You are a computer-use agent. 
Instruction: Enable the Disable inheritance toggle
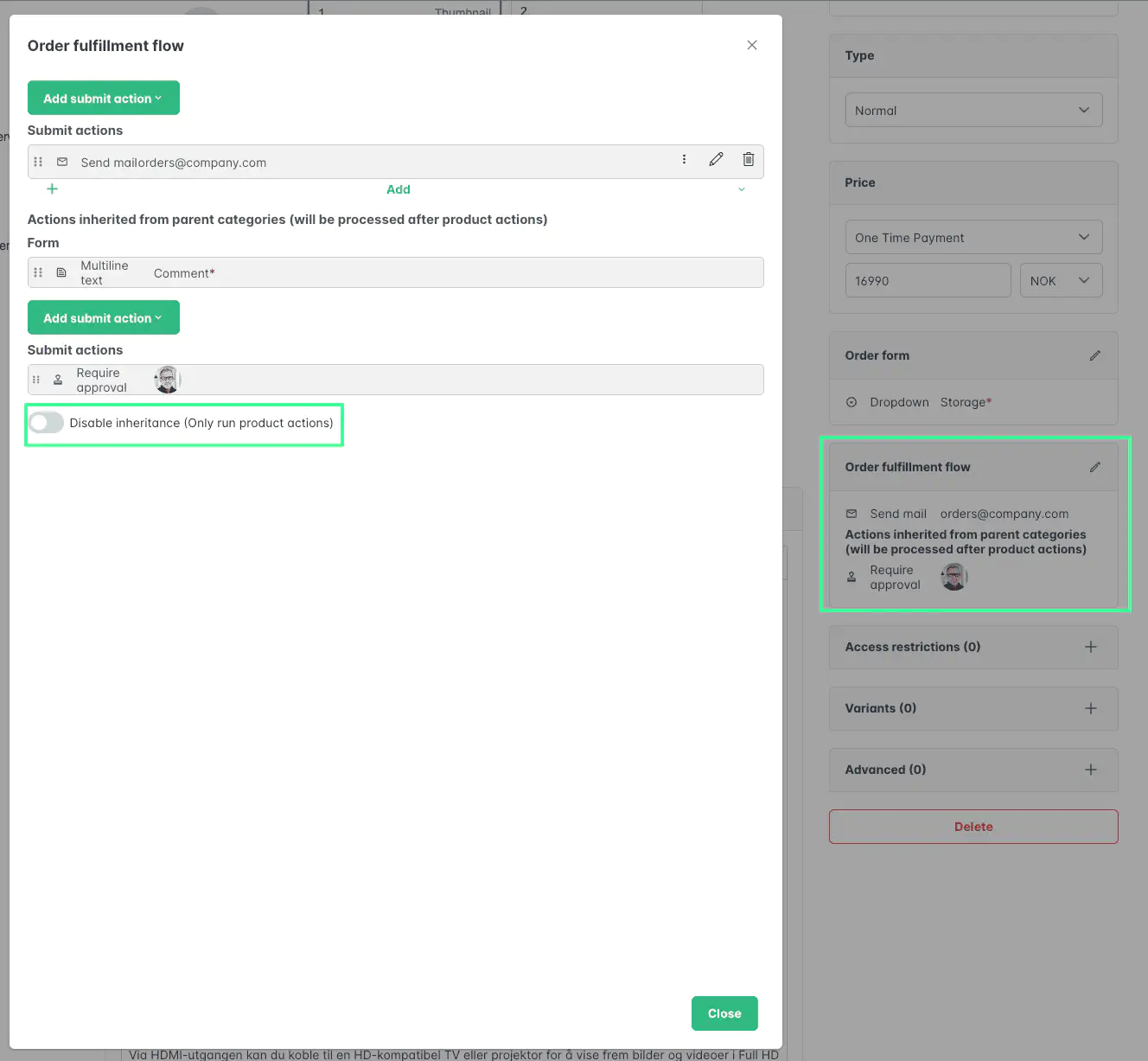tap(46, 422)
